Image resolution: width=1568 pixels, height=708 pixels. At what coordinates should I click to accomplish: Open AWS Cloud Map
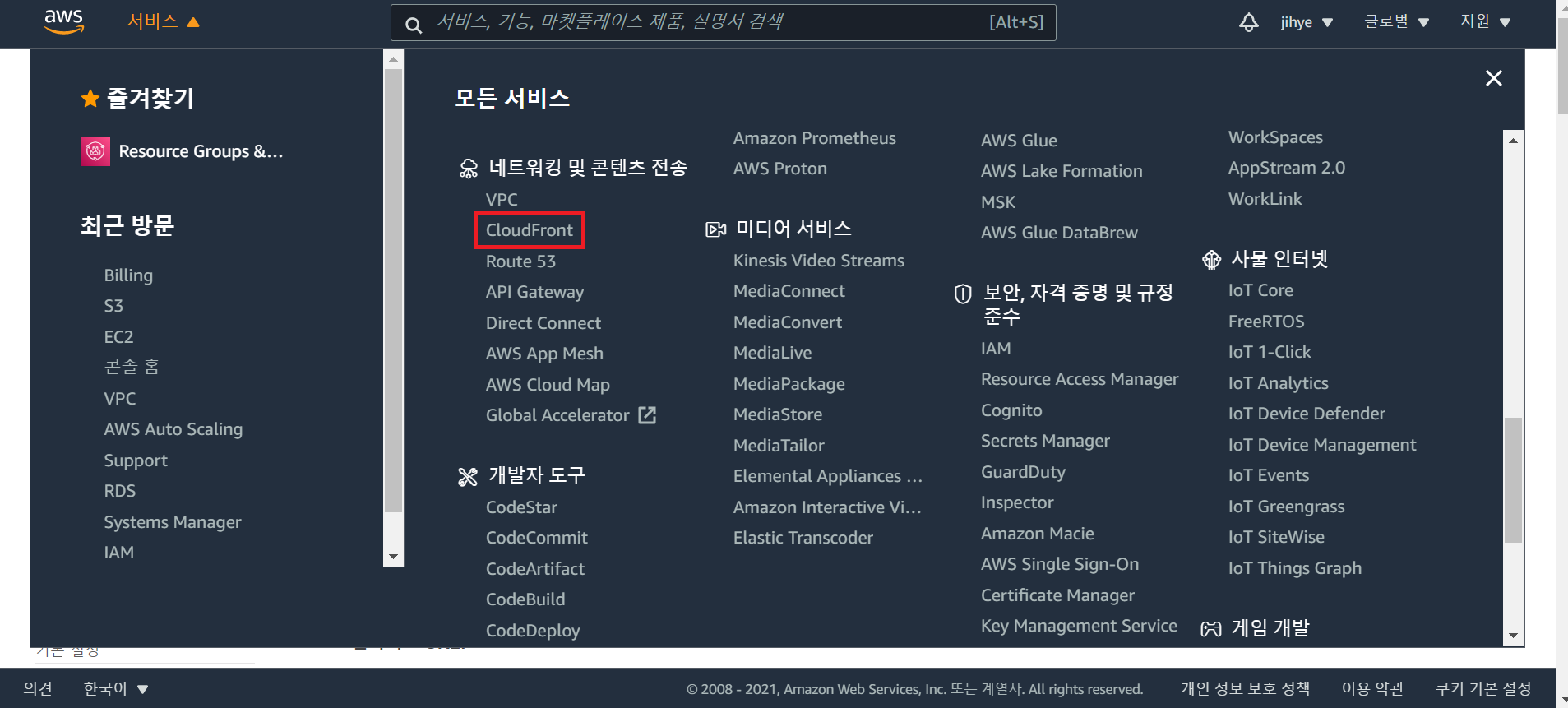pyautogui.click(x=548, y=385)
